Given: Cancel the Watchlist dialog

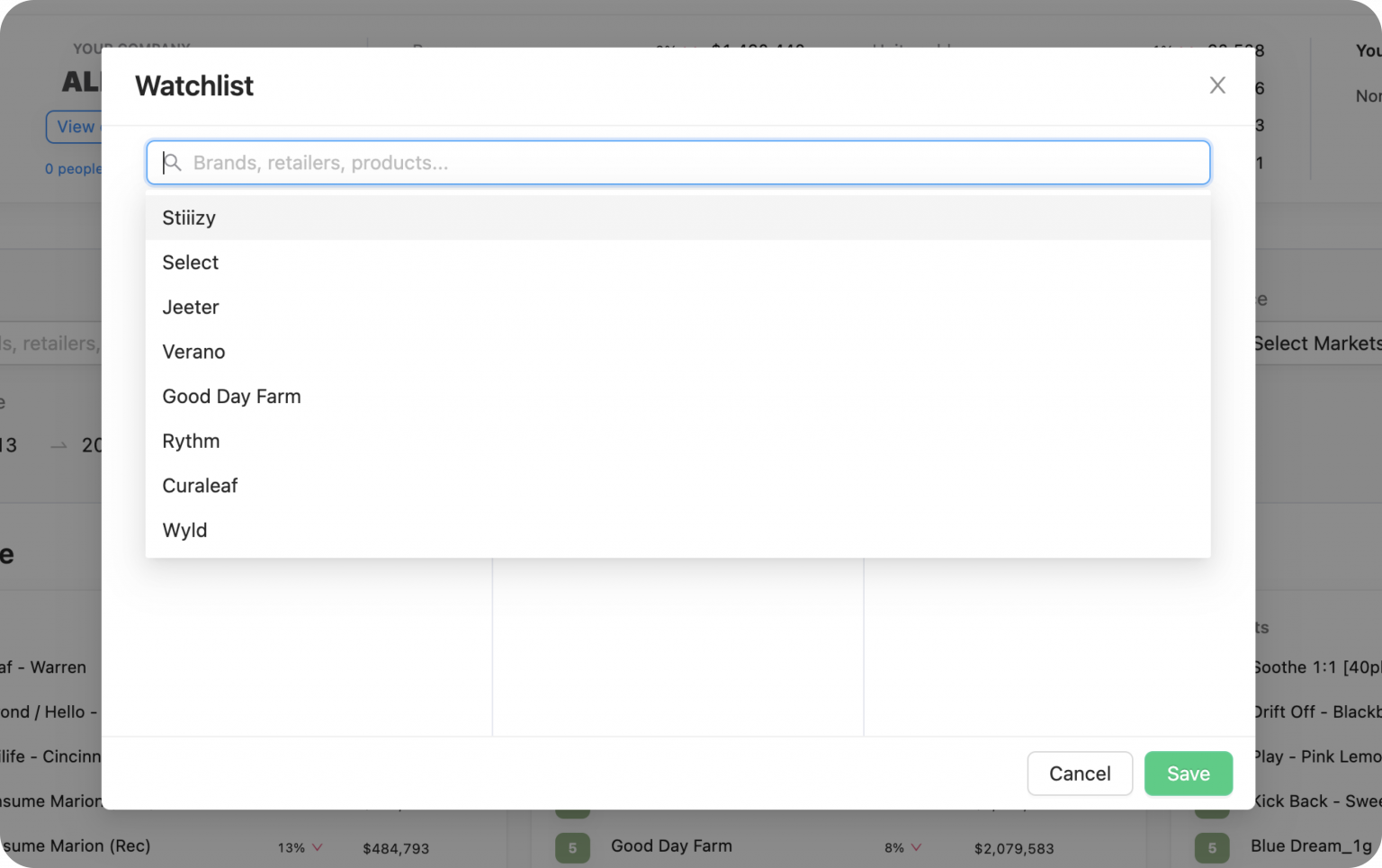Looking at the screenshot, I should (x=1080, y=774).
